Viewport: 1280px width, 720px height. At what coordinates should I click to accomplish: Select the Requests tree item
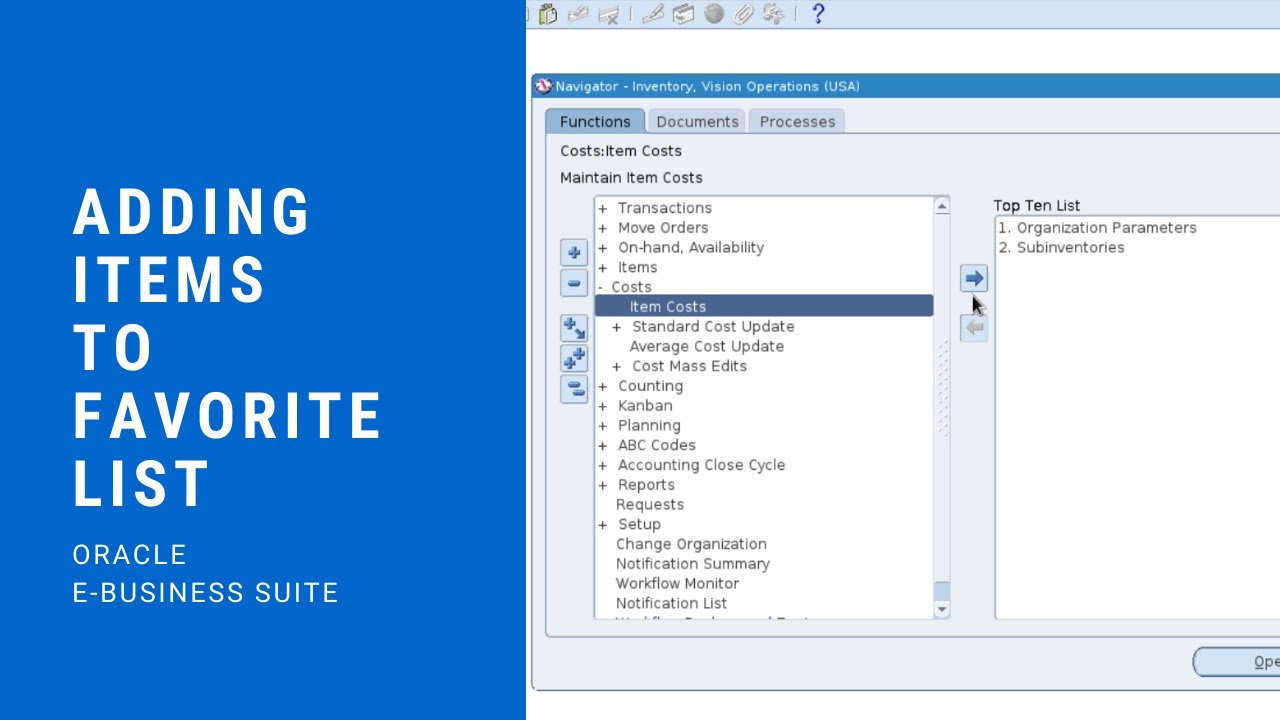[x=650, y=505]
